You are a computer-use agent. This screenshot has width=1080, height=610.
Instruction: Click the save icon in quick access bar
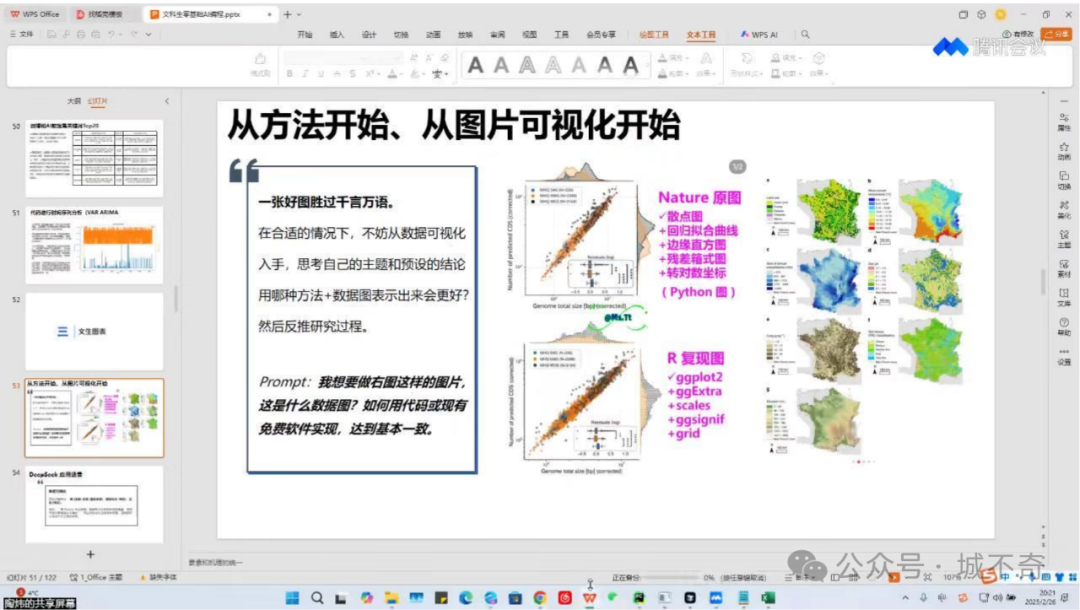tap(52, 34)
